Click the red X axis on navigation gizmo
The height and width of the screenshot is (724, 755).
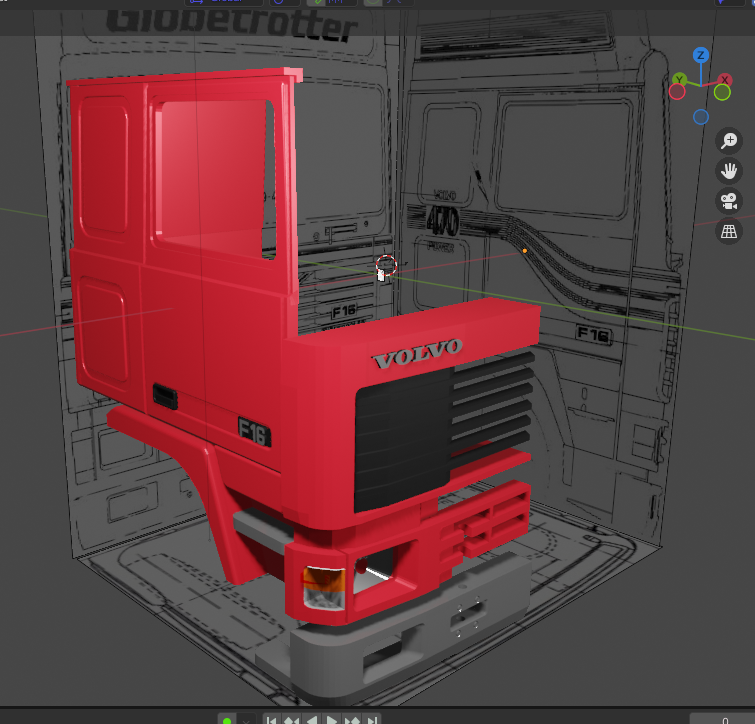pos(724,80)
